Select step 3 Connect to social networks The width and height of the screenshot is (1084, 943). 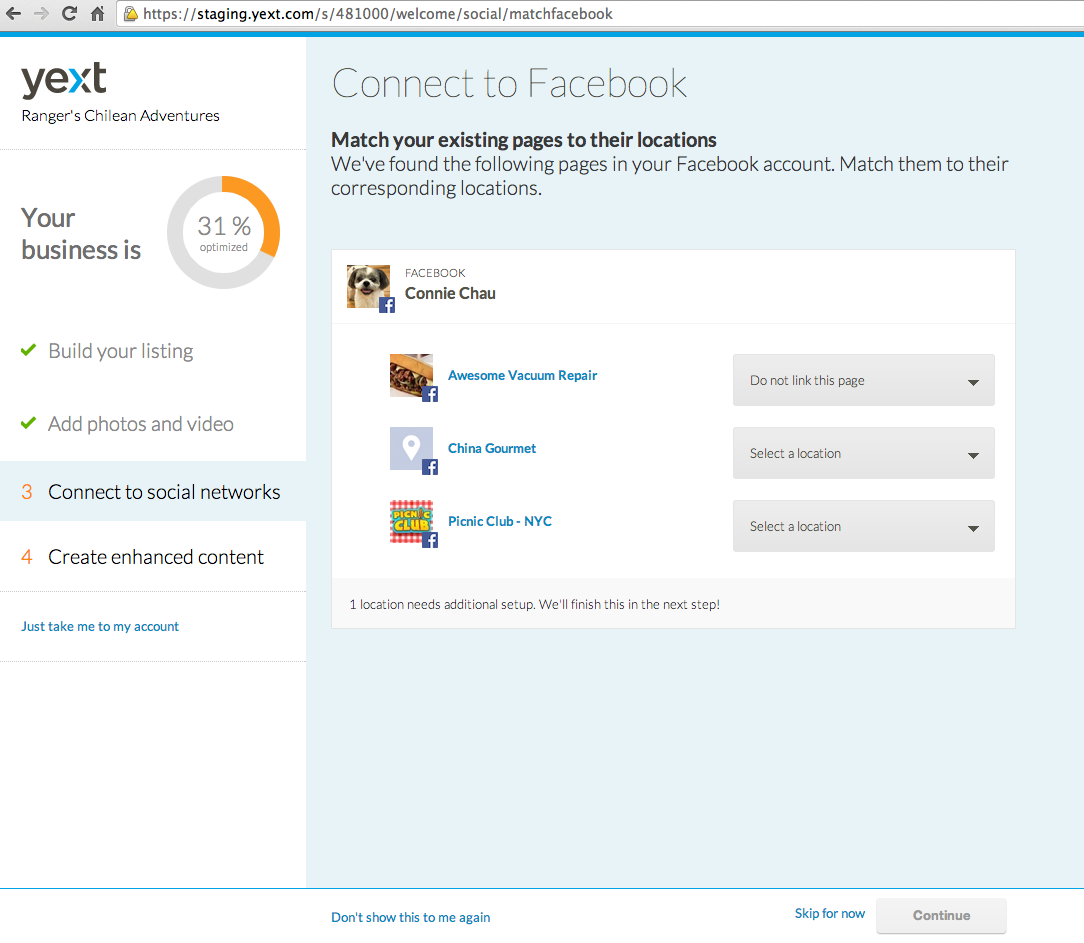(153, 492)
